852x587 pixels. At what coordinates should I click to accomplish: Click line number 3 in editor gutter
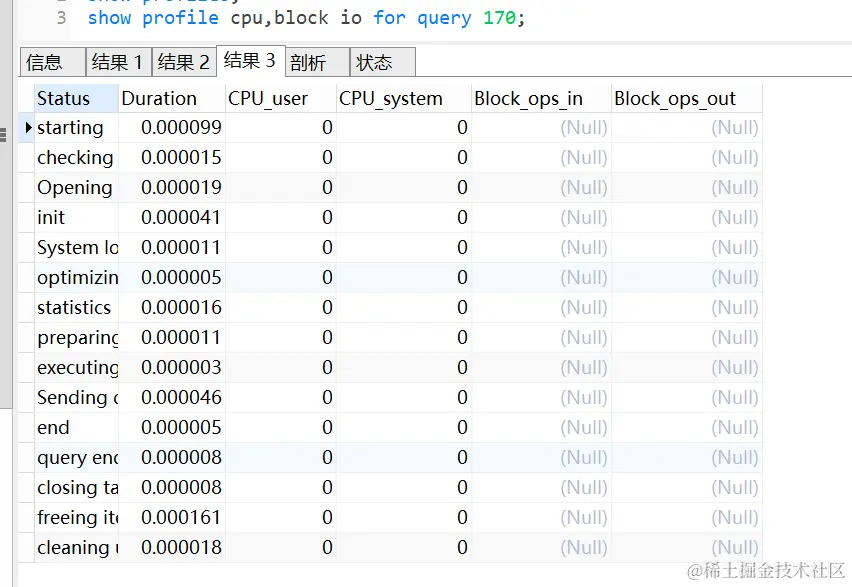coord(61,18)
